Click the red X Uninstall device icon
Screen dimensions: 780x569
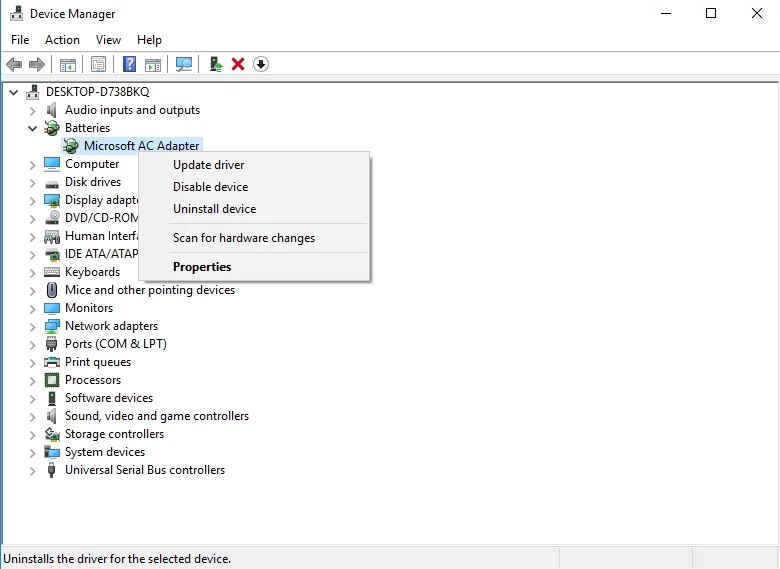point(238,65)
